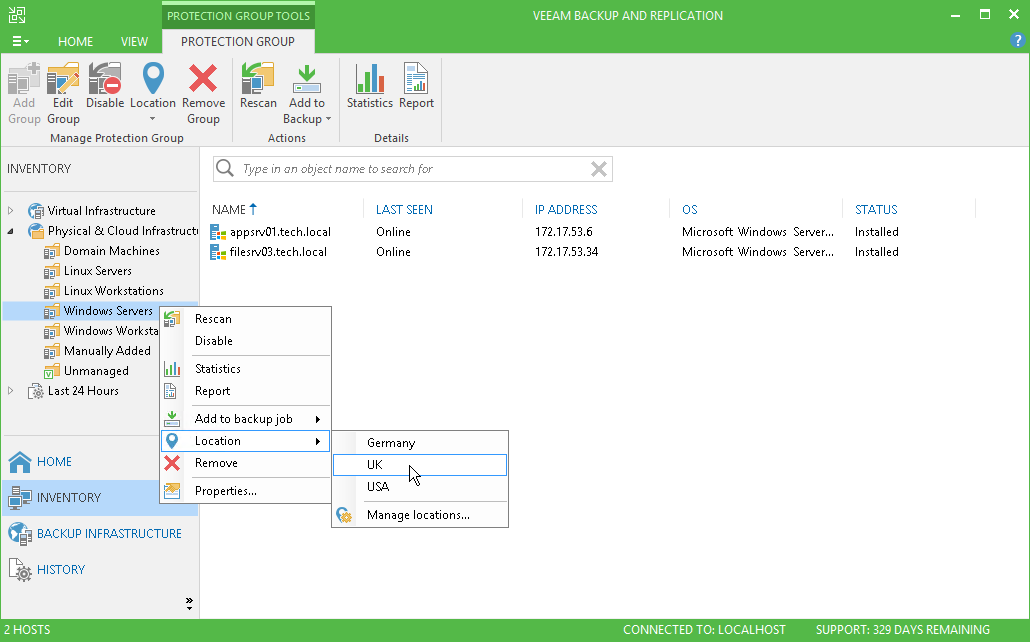Click the appsrv01.tech.local server icon
The height and width of the screenshot is (642, 1030).
[x=217, y=232]
